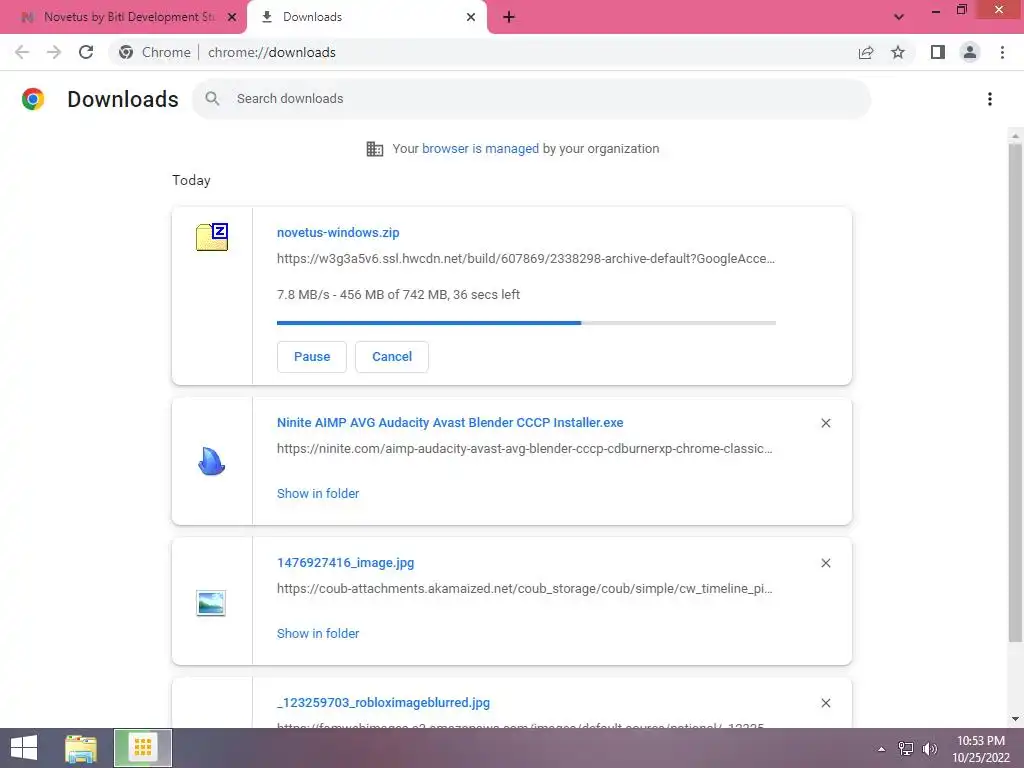Go back using the browser back arrow
1024x768 pixels.
point(22,52)
